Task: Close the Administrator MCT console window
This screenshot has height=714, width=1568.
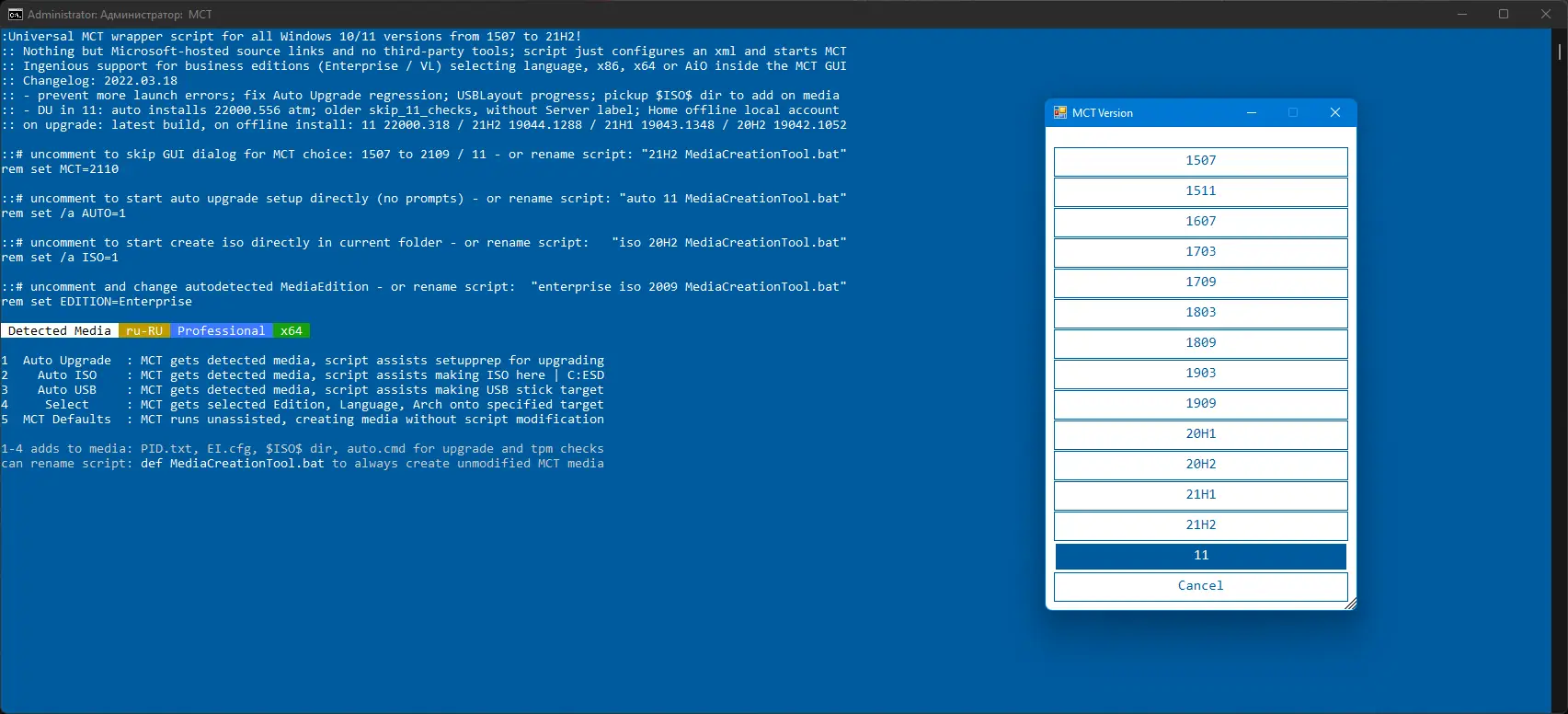Action: 1546,14
